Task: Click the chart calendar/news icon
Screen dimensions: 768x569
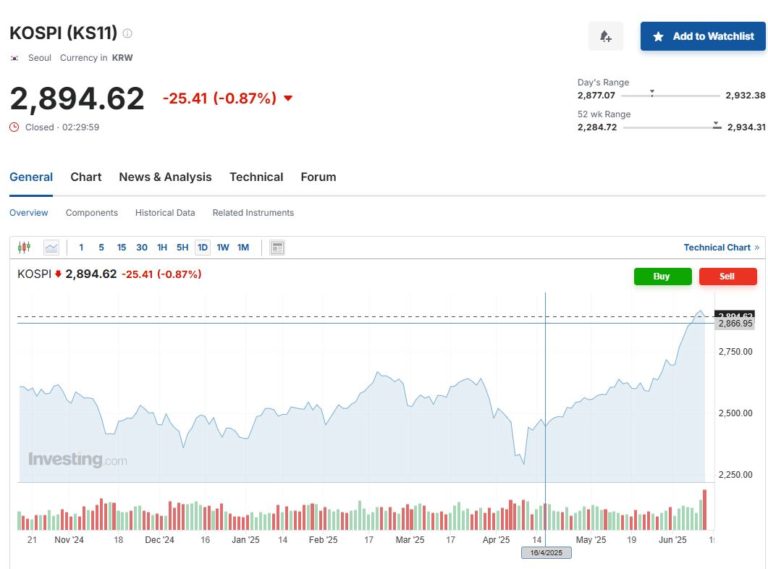Action: click(x=277, y=247)
